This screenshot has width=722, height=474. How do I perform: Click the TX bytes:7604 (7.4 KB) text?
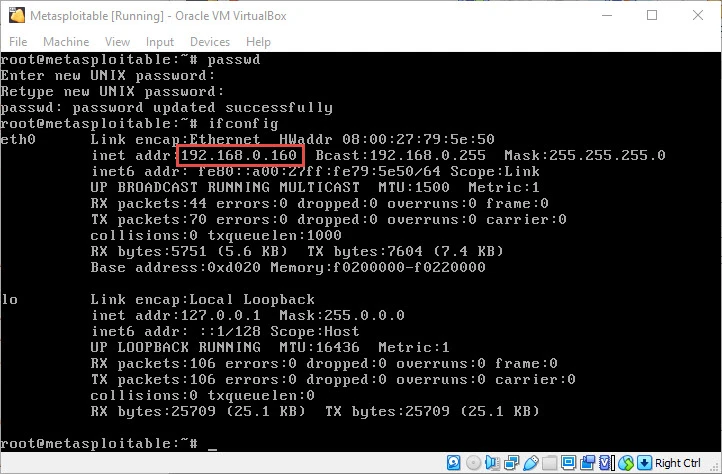(x=405, y=252)
